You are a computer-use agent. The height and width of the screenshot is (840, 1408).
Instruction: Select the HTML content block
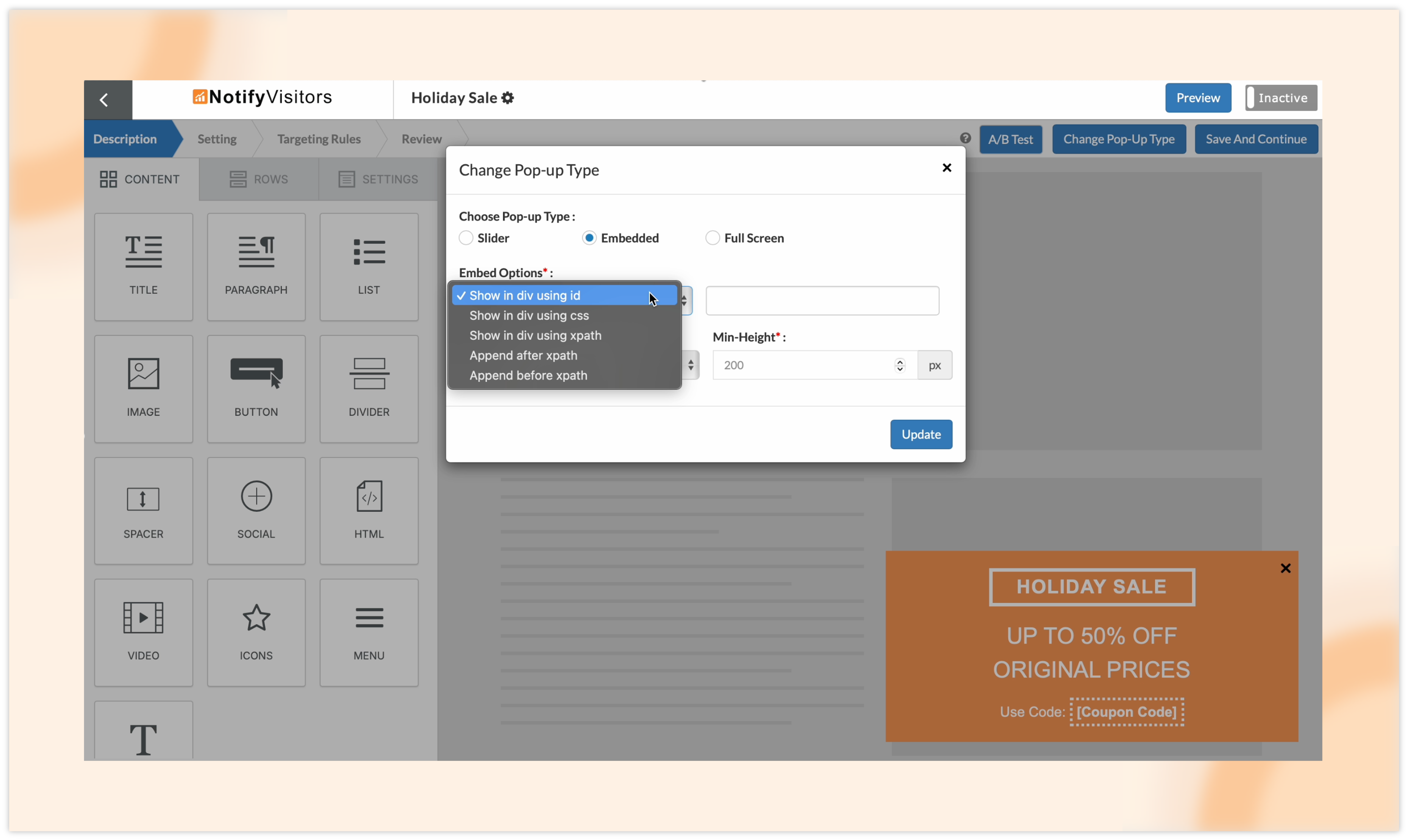point(369,510)
